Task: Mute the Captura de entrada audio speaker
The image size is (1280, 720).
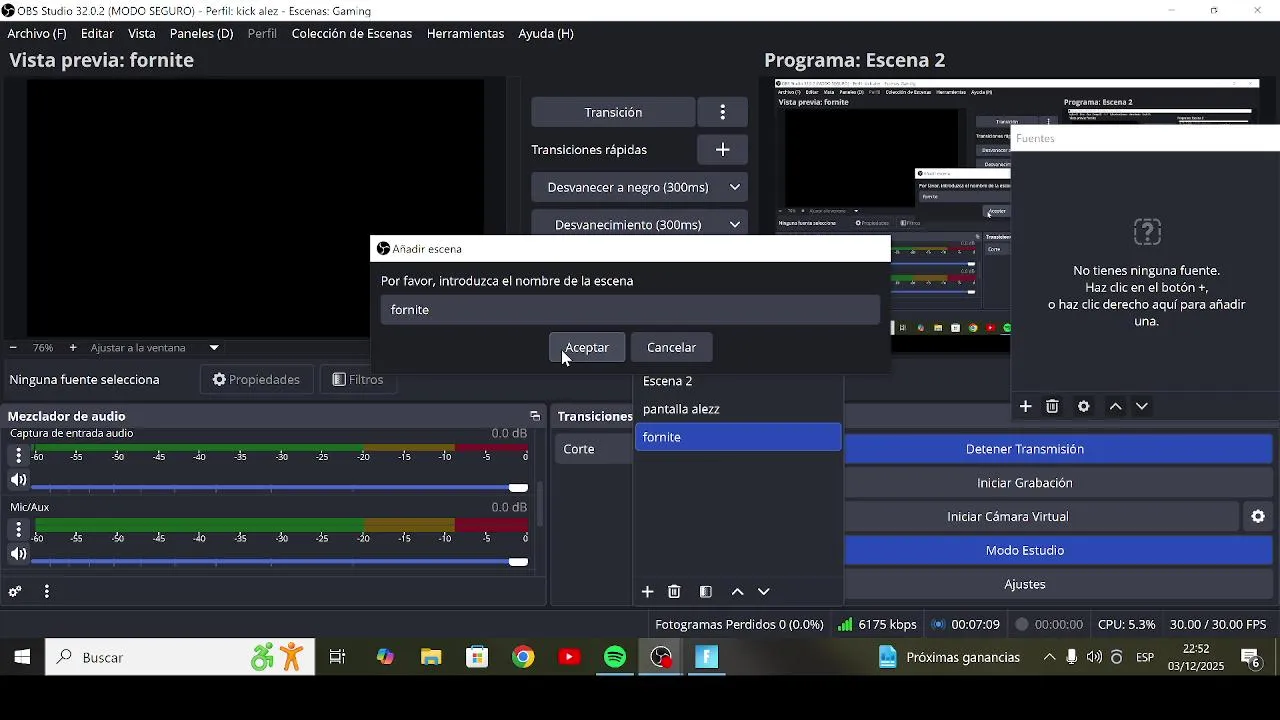Action: pyautogui.click(x=18, y=480)
